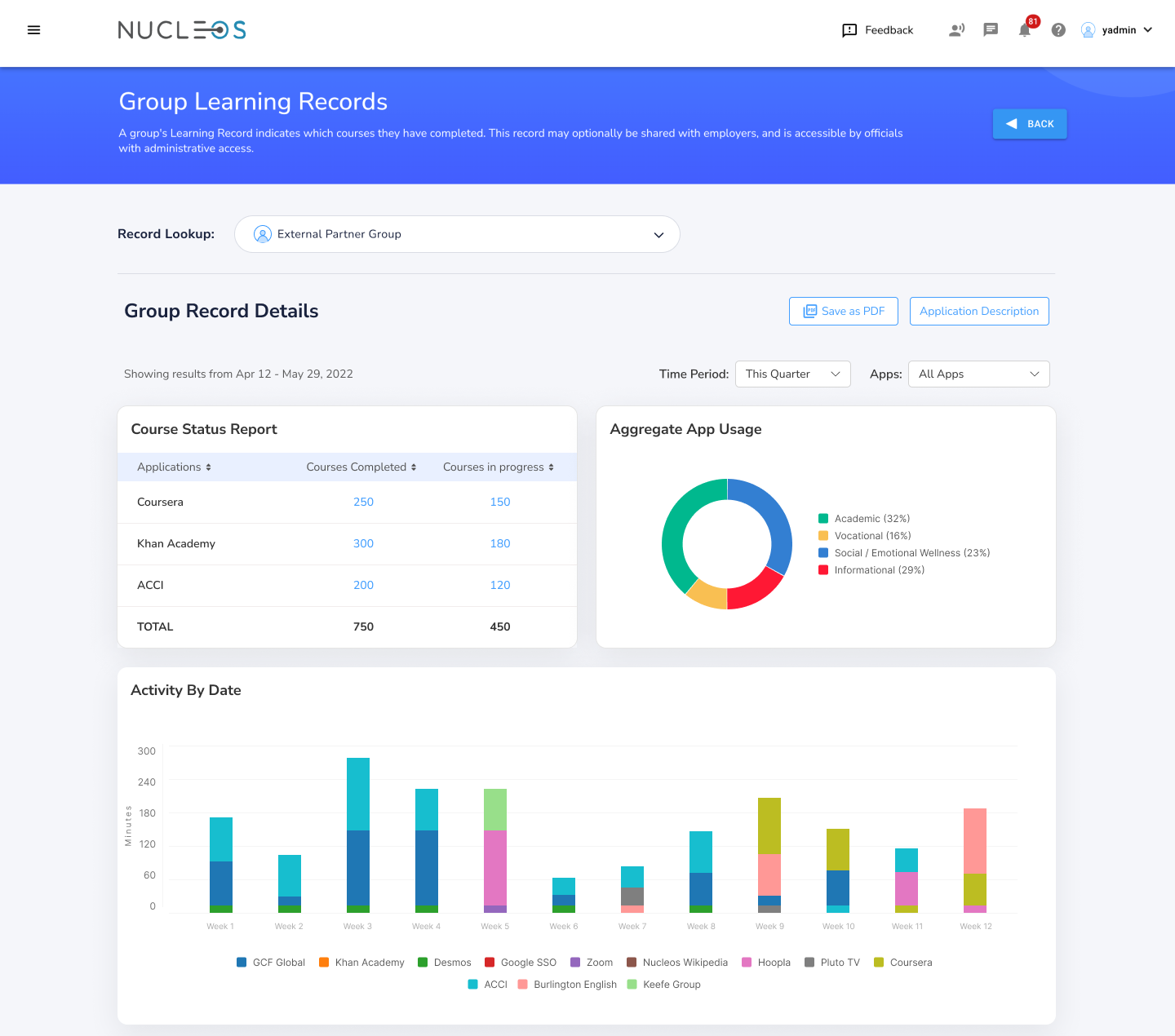Click the voice announcement icon in the header
Image resolution: width=1175 pixels, height=1036 pixels.
point(956,30)
